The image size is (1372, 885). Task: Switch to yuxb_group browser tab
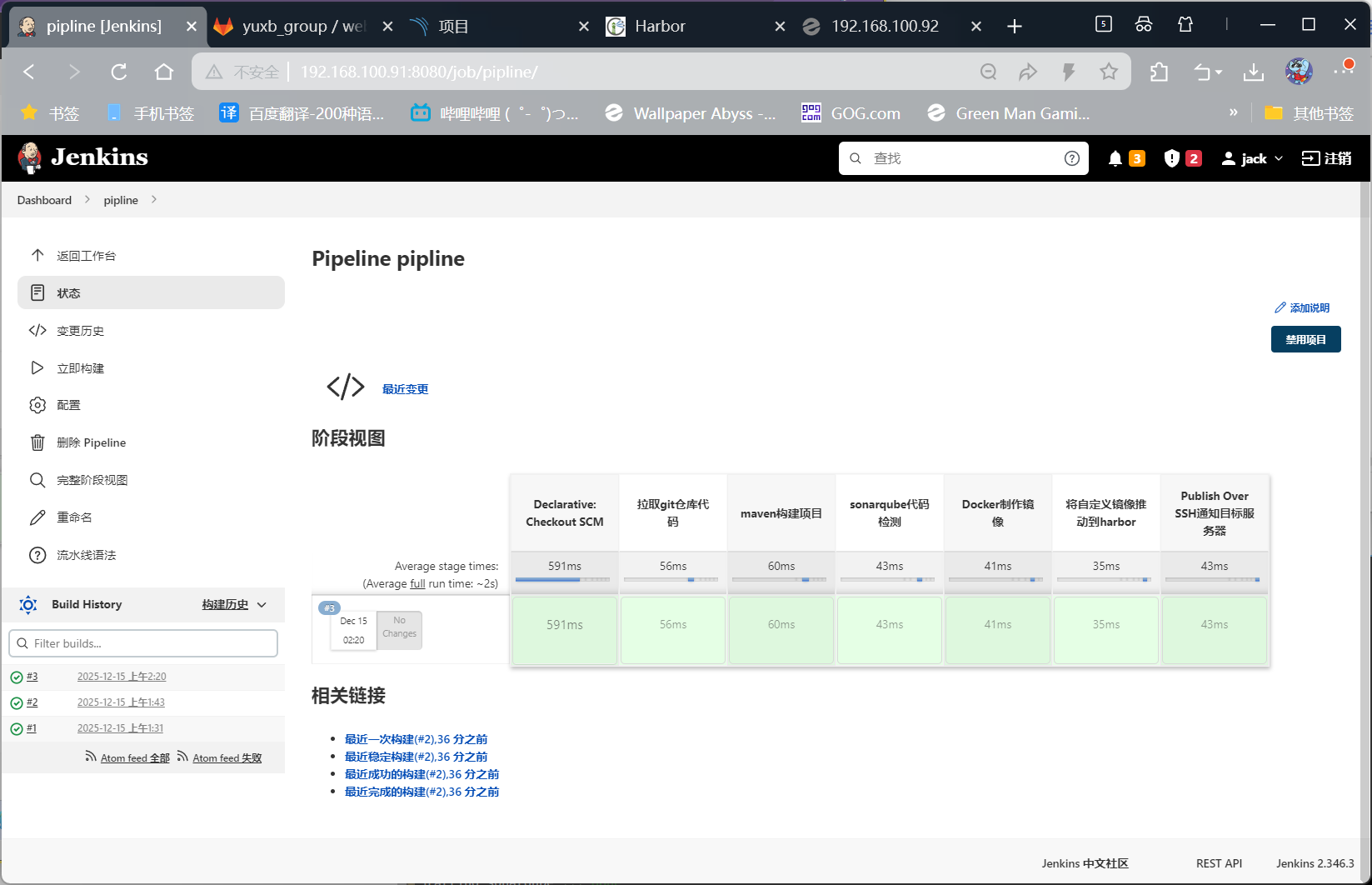click(x=303, y=27)
